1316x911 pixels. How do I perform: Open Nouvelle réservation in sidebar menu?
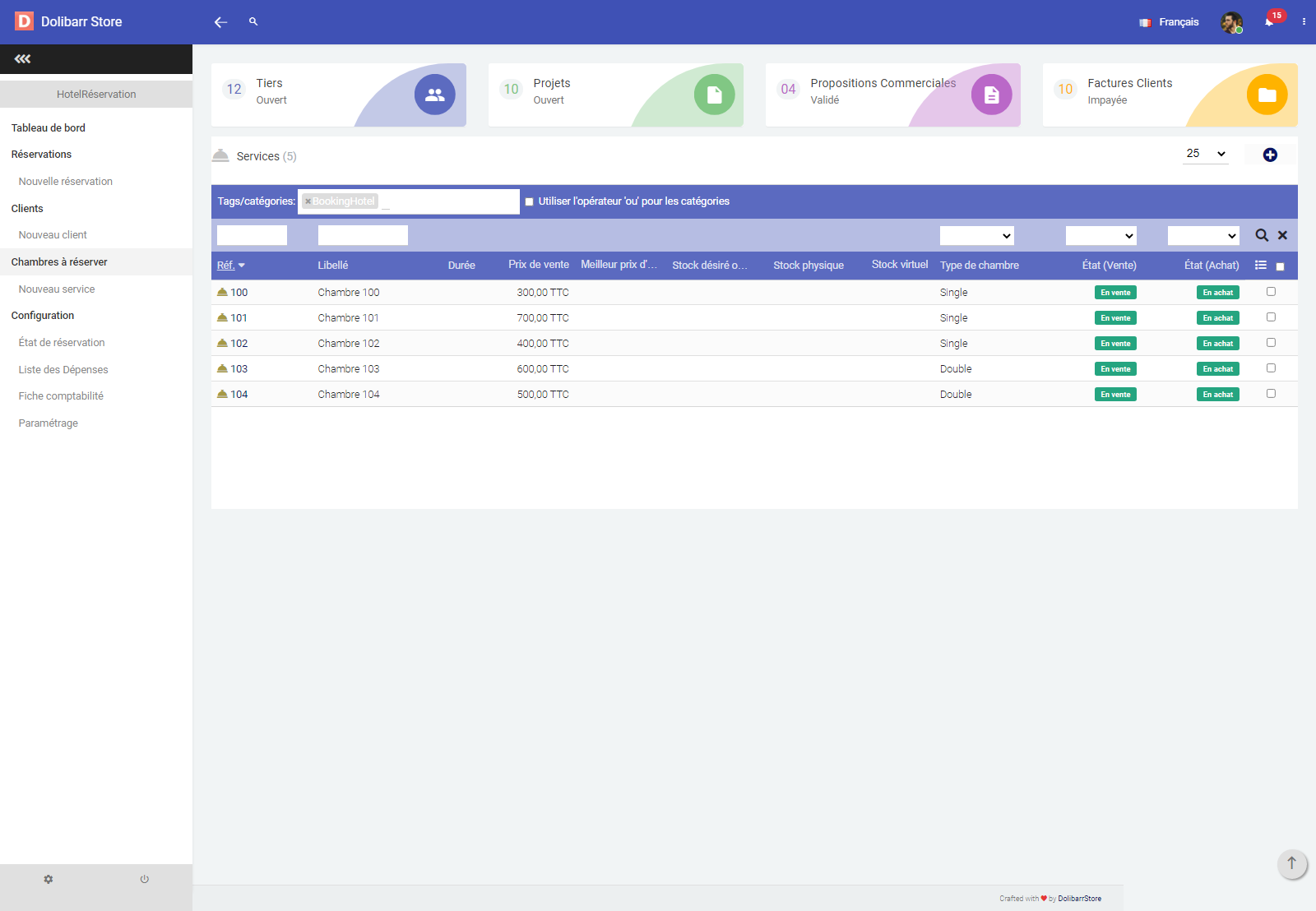point(66,182)
